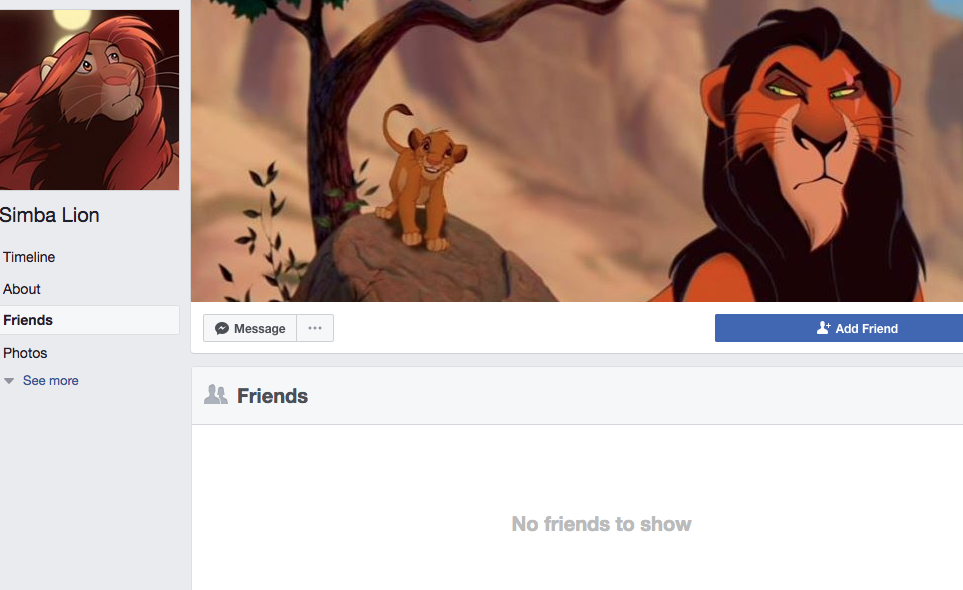Click the Simba Lion profile name
963x590 pixels.
click(49, 215)
